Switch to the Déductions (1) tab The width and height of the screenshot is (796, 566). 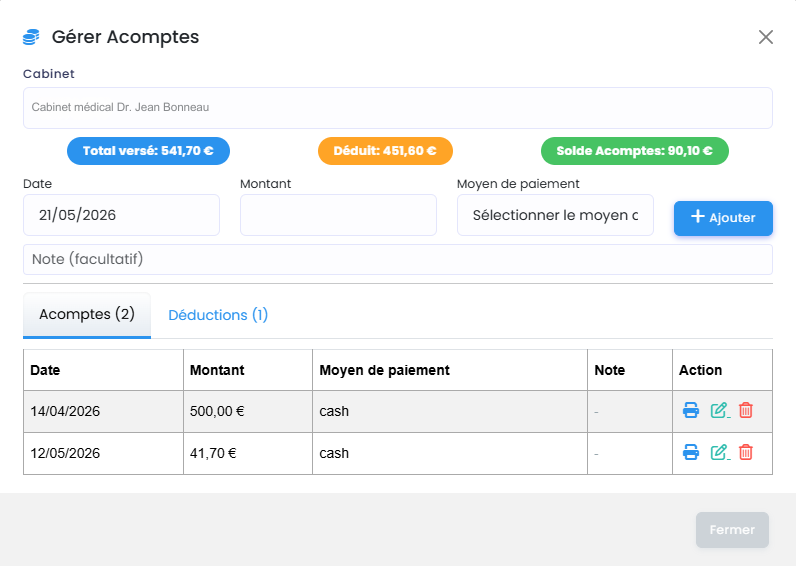pyautogui.click(x=218, y=315)
